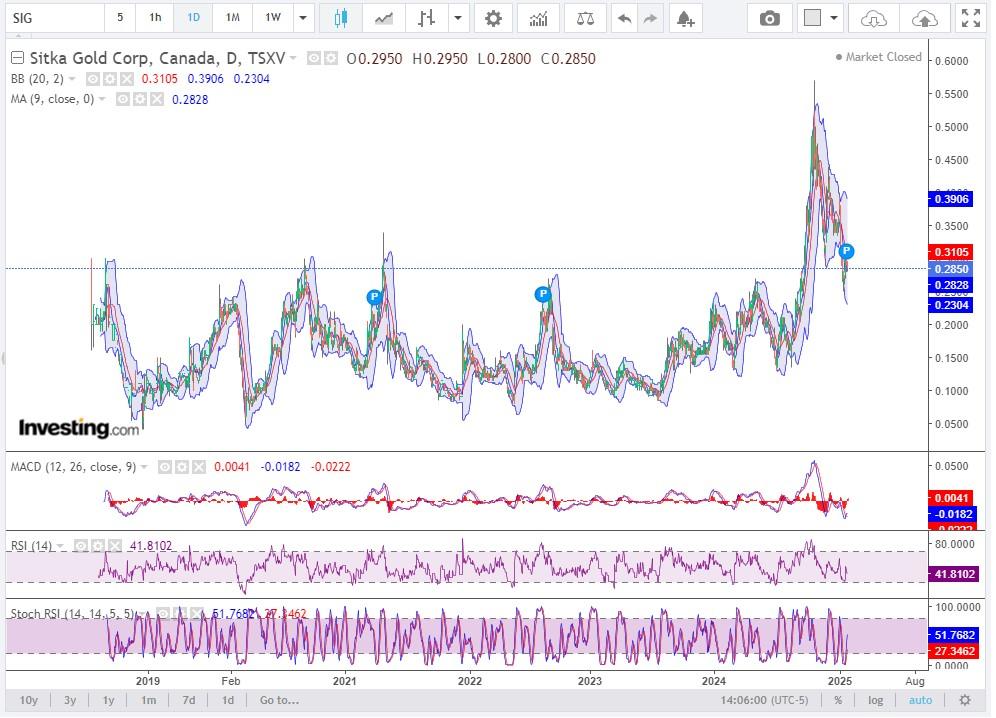
Task: Expand MACD (12, 26, close, 9) legend dropdown
Action: point(144,467)
